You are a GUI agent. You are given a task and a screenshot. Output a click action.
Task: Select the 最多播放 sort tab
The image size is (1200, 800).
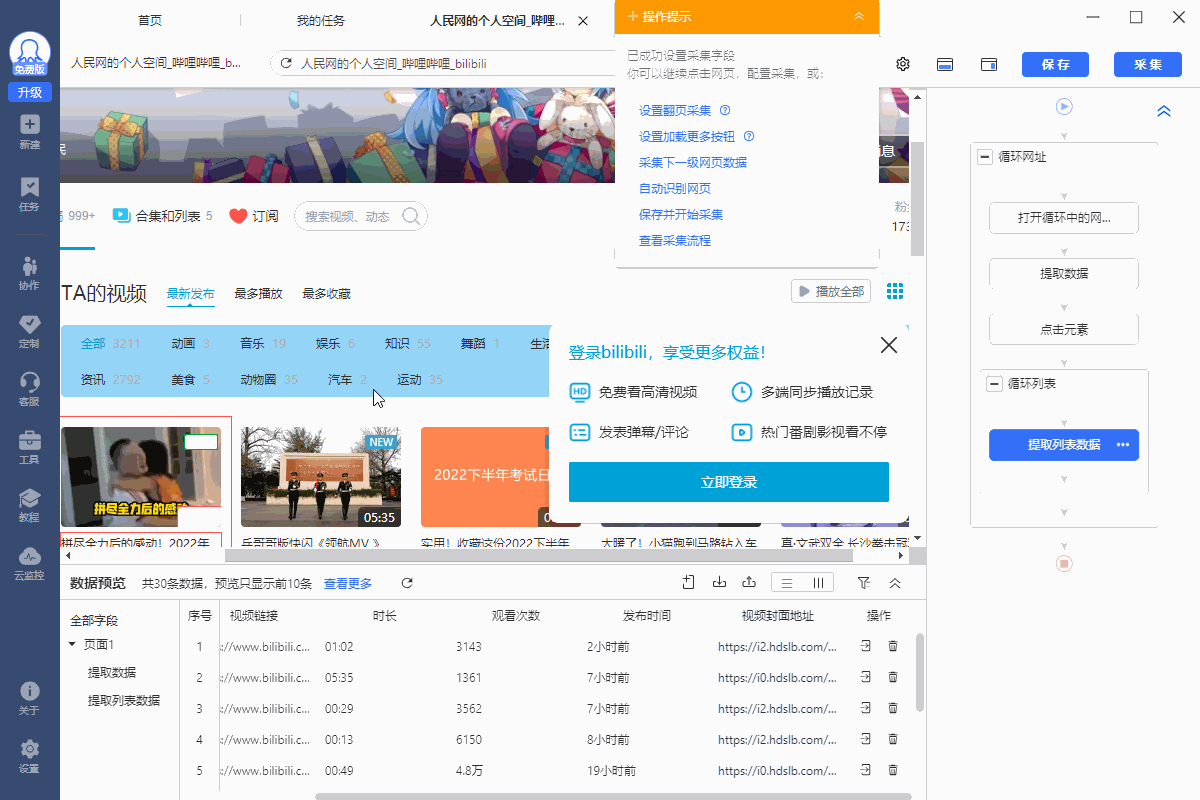click(x=258, y=294)
